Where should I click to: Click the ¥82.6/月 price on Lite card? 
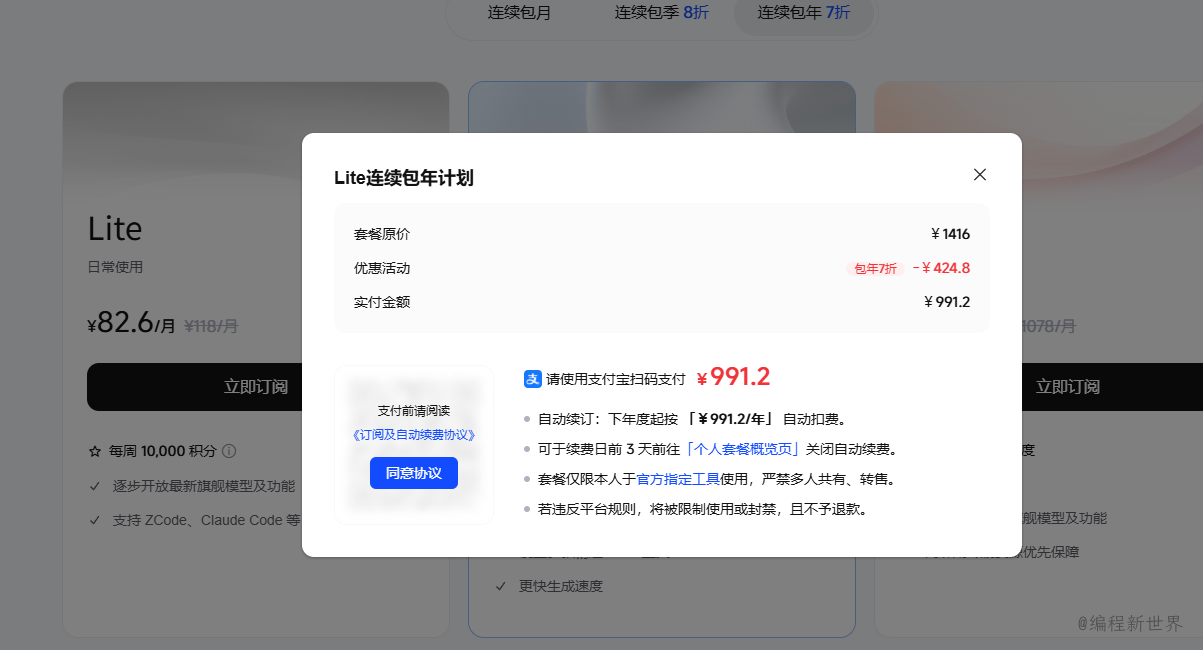[x=132, y=323]
